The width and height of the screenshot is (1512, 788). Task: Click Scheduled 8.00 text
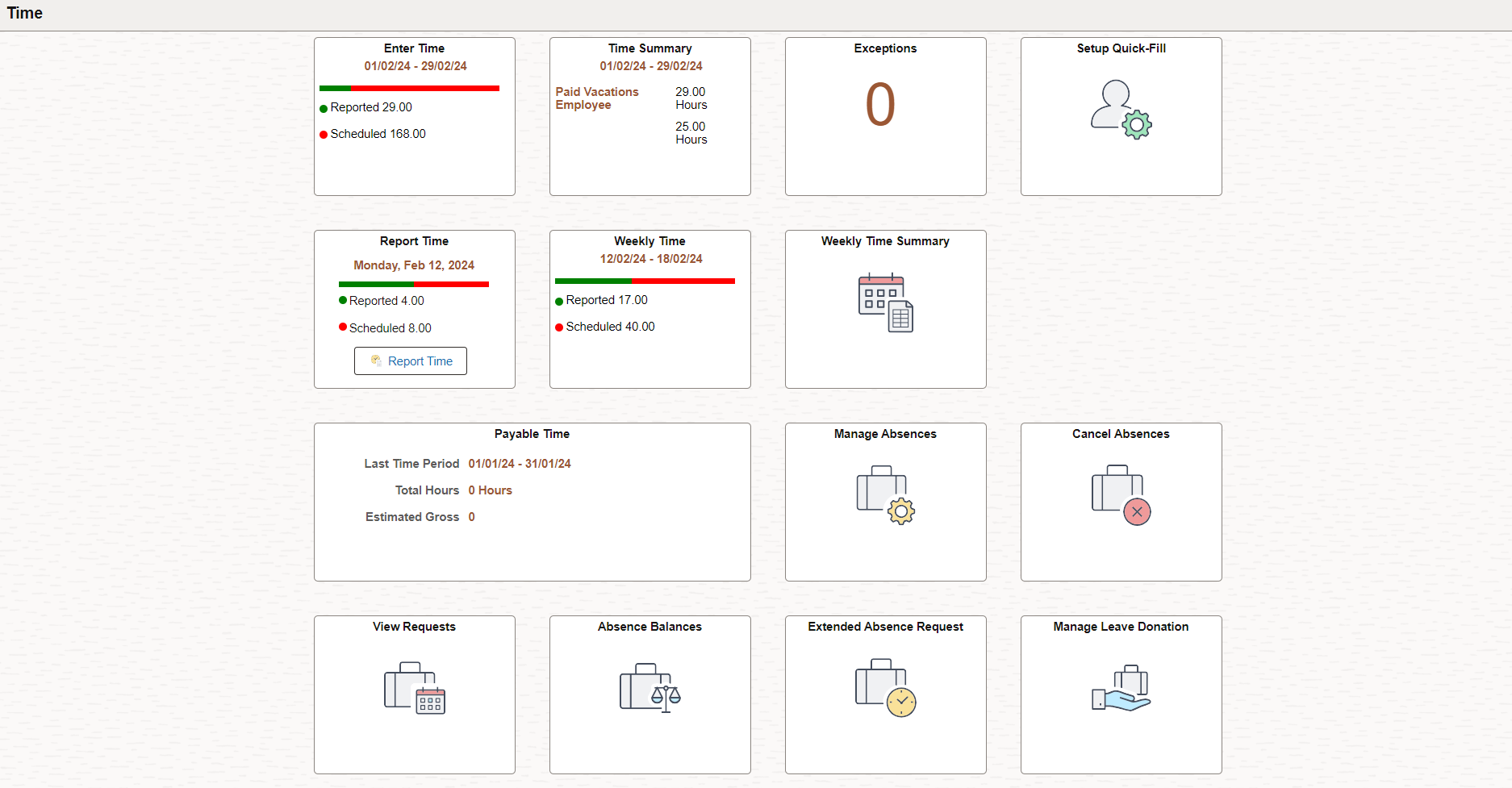click(x=391, y=328)
